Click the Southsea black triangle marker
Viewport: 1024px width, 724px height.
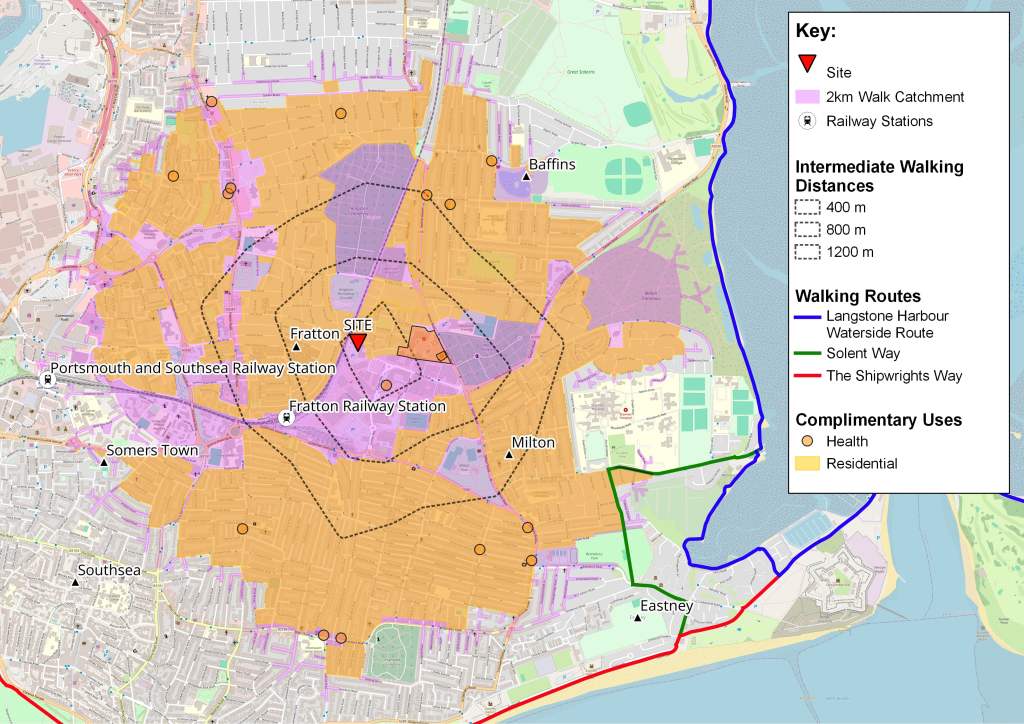tap(76, 582)
